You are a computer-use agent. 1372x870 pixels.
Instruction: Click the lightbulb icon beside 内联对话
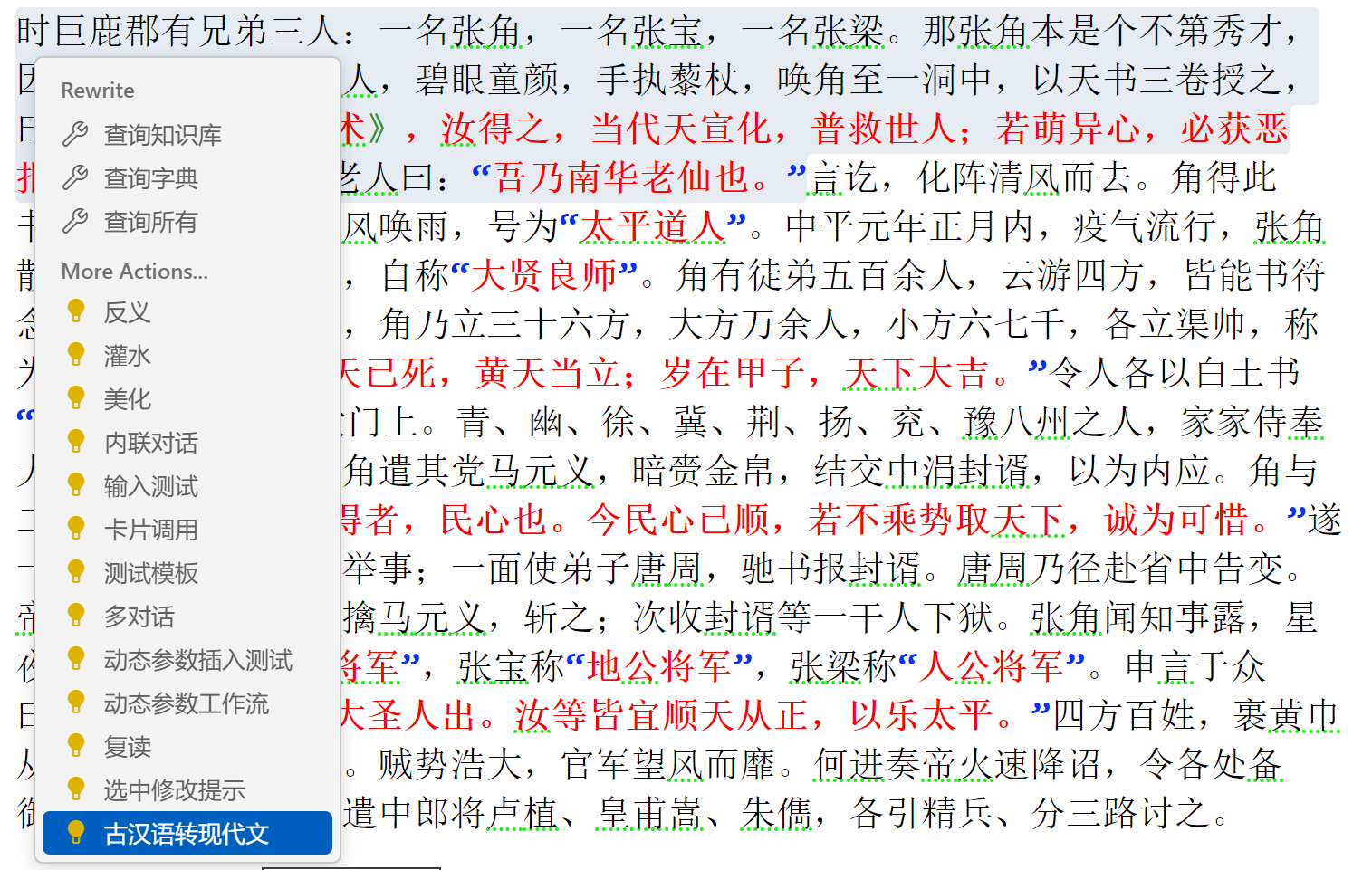click(76, 442)
